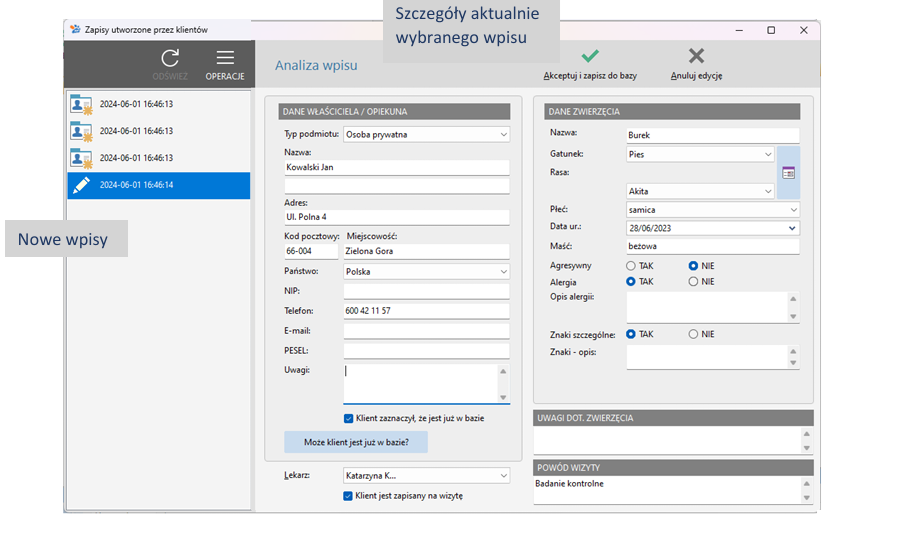Set Alergia to NIE
The height and width of the screenshot is (533, 911).
tap(693, 281)
